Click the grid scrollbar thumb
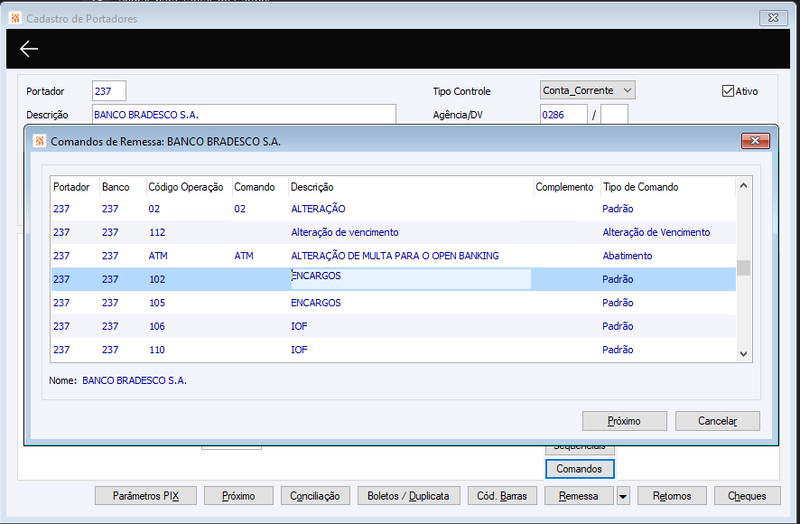 coord(744,268)
